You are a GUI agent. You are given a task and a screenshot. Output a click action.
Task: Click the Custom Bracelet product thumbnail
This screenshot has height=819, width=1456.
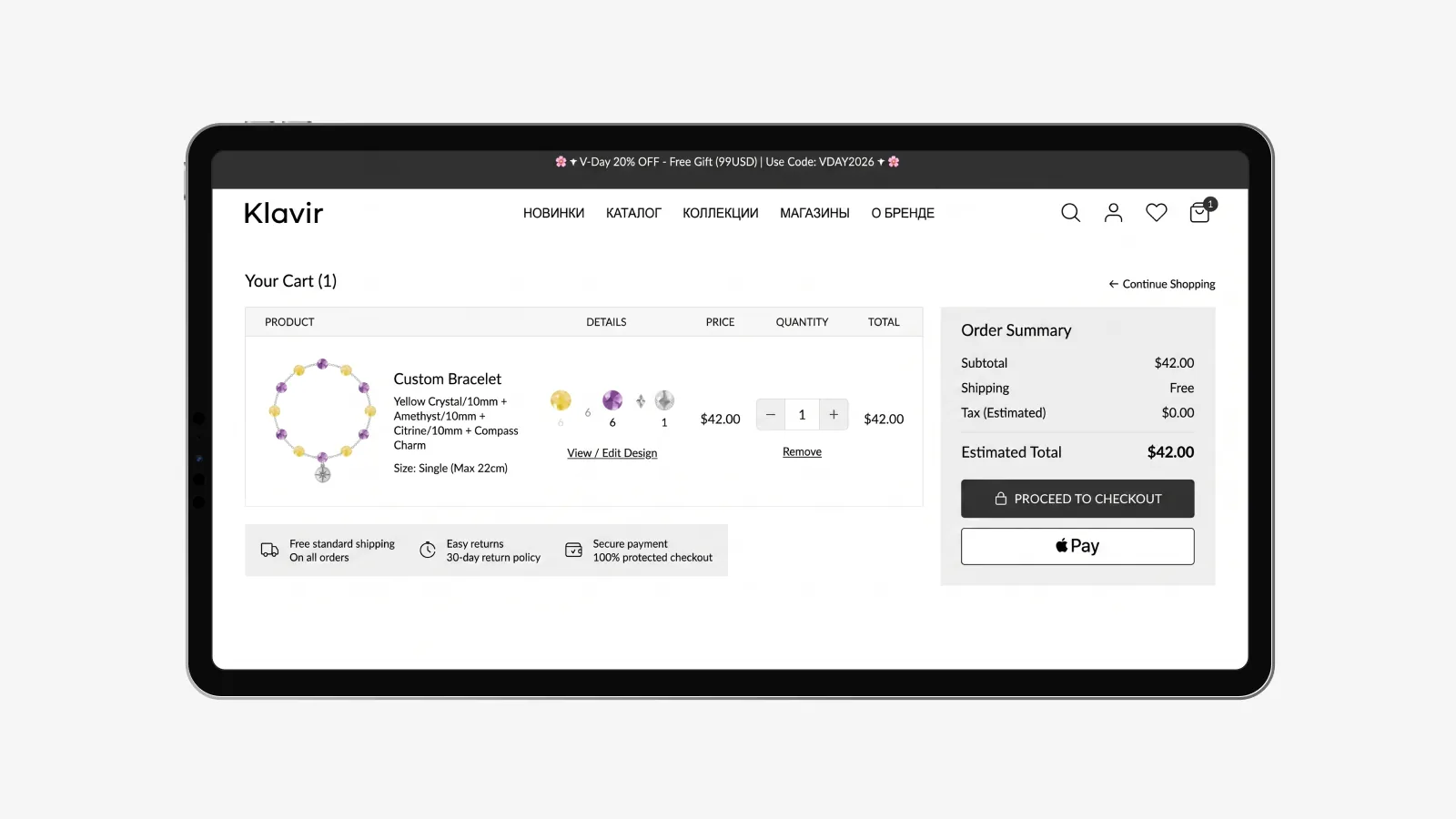322,420
